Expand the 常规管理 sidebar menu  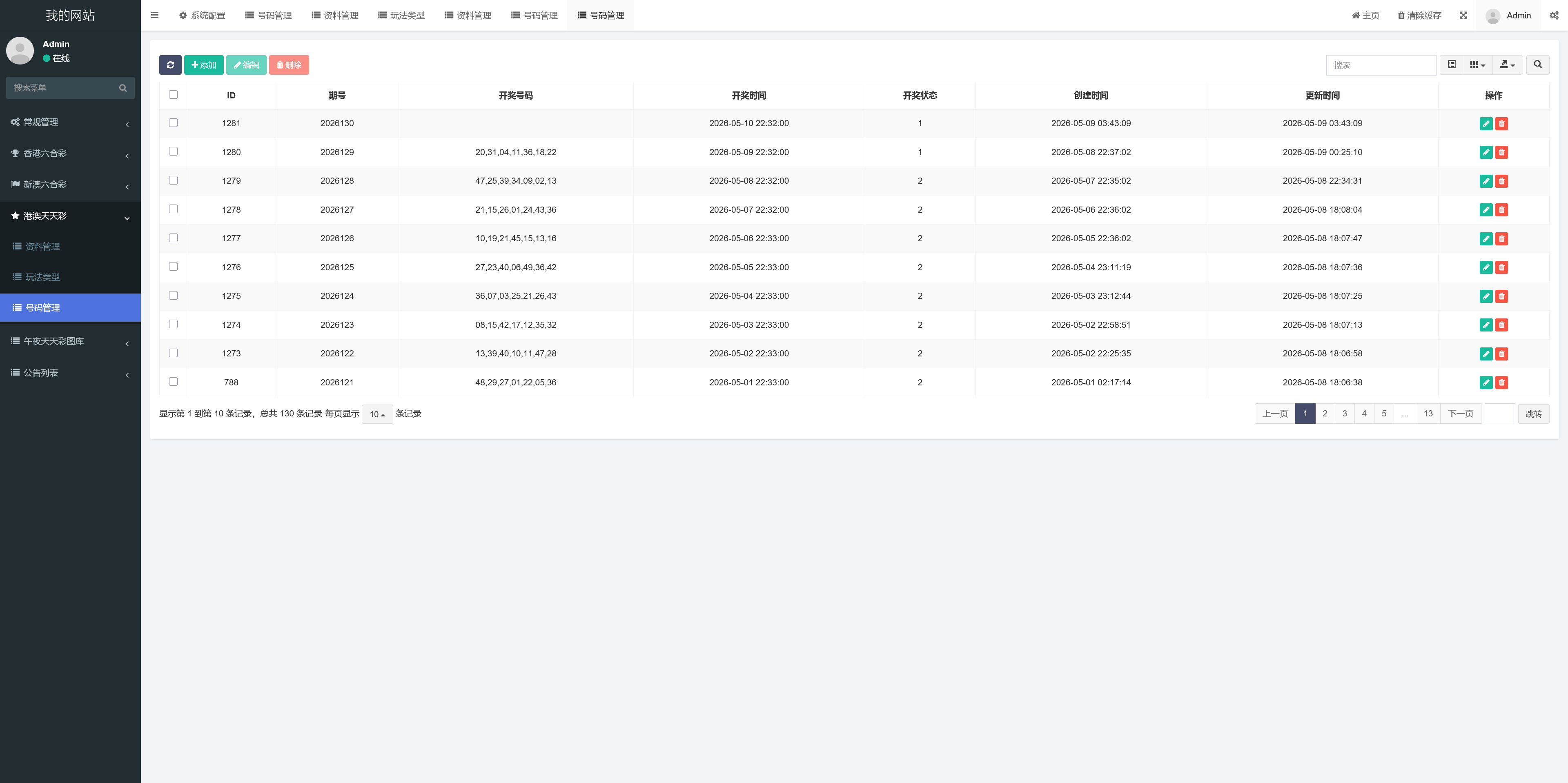pyautogui.click(x=70, y=122)
